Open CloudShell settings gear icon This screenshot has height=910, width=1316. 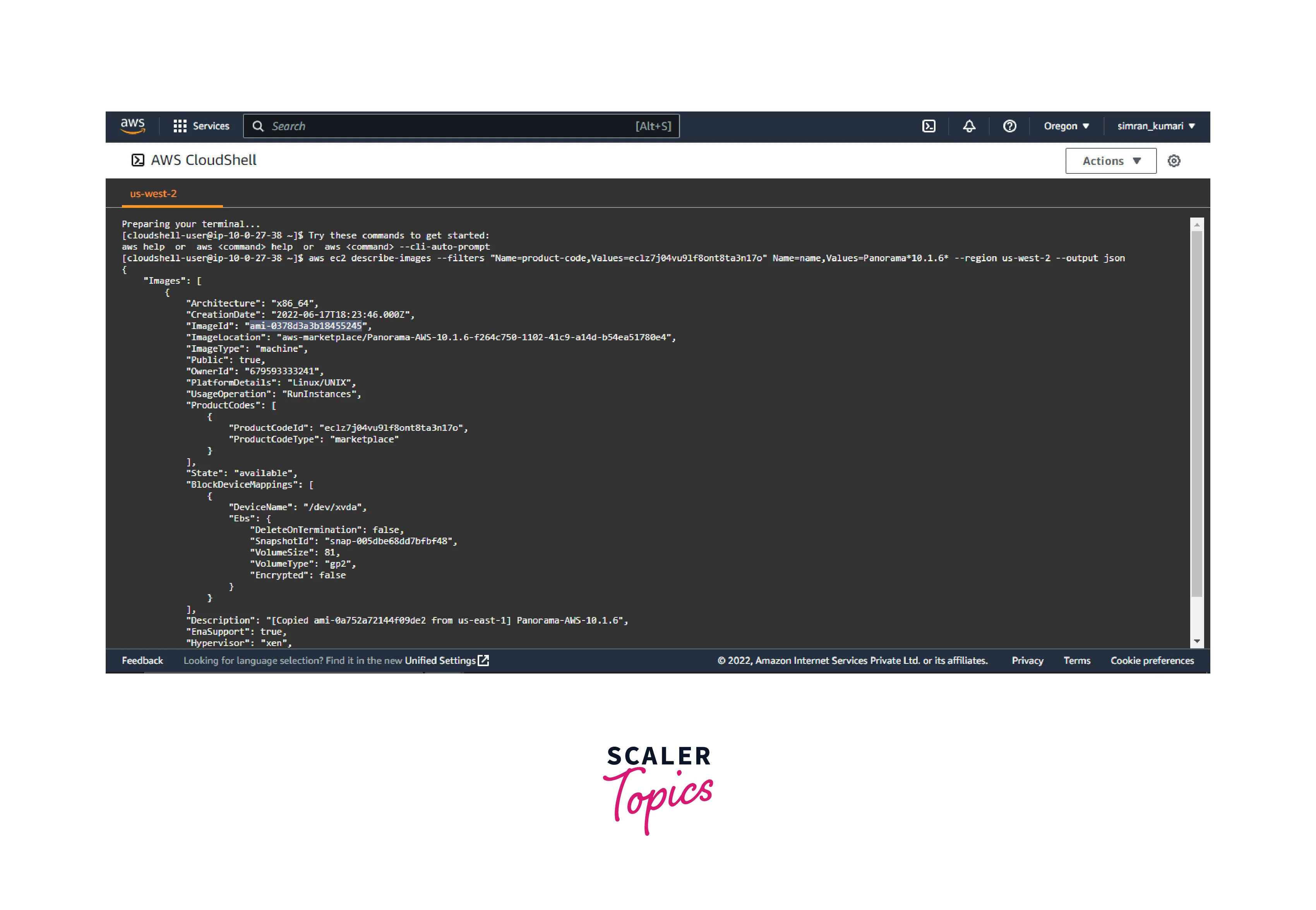pyautogui.click(x=1174, y=161)
